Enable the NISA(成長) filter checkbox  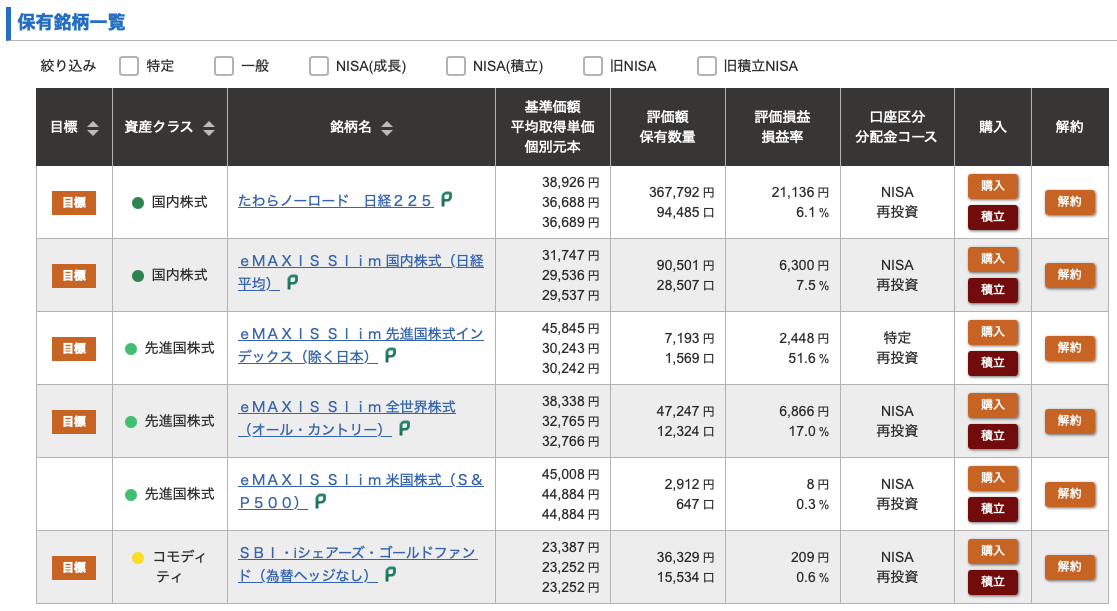pyautogui.click(x=318, y=66)
